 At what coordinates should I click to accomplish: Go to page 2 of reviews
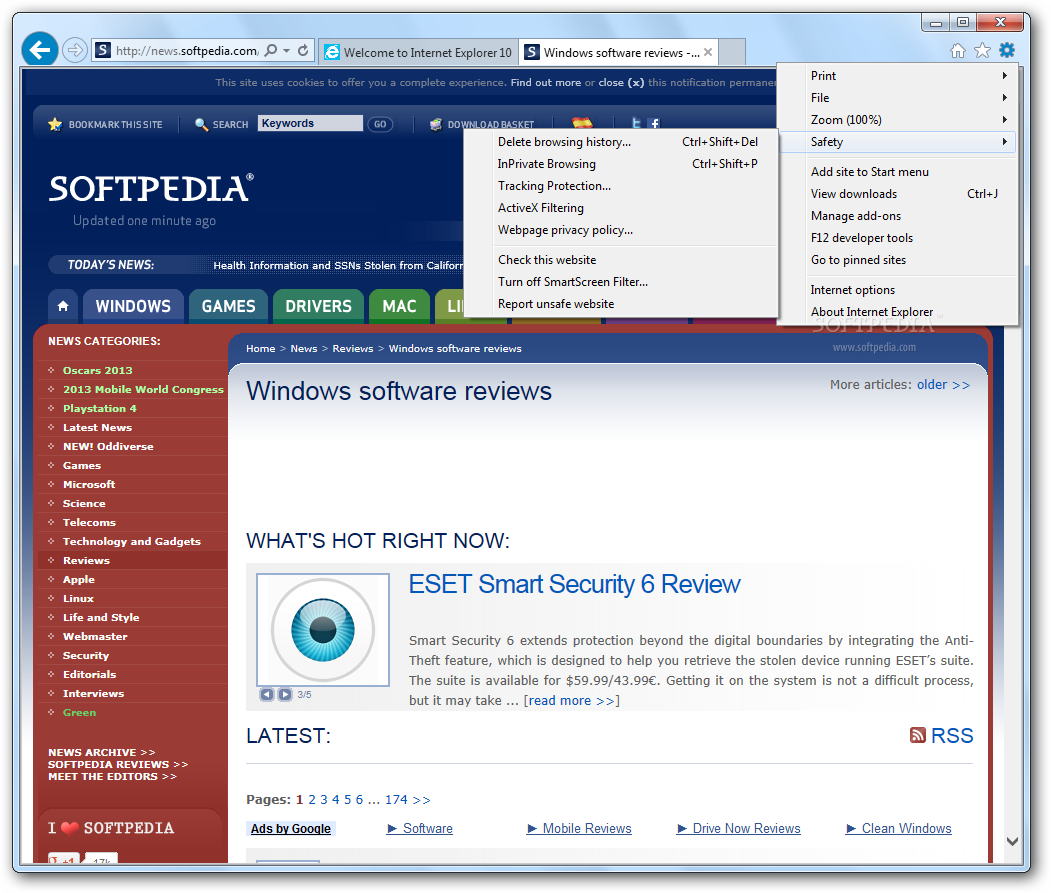tap(312, 800)
